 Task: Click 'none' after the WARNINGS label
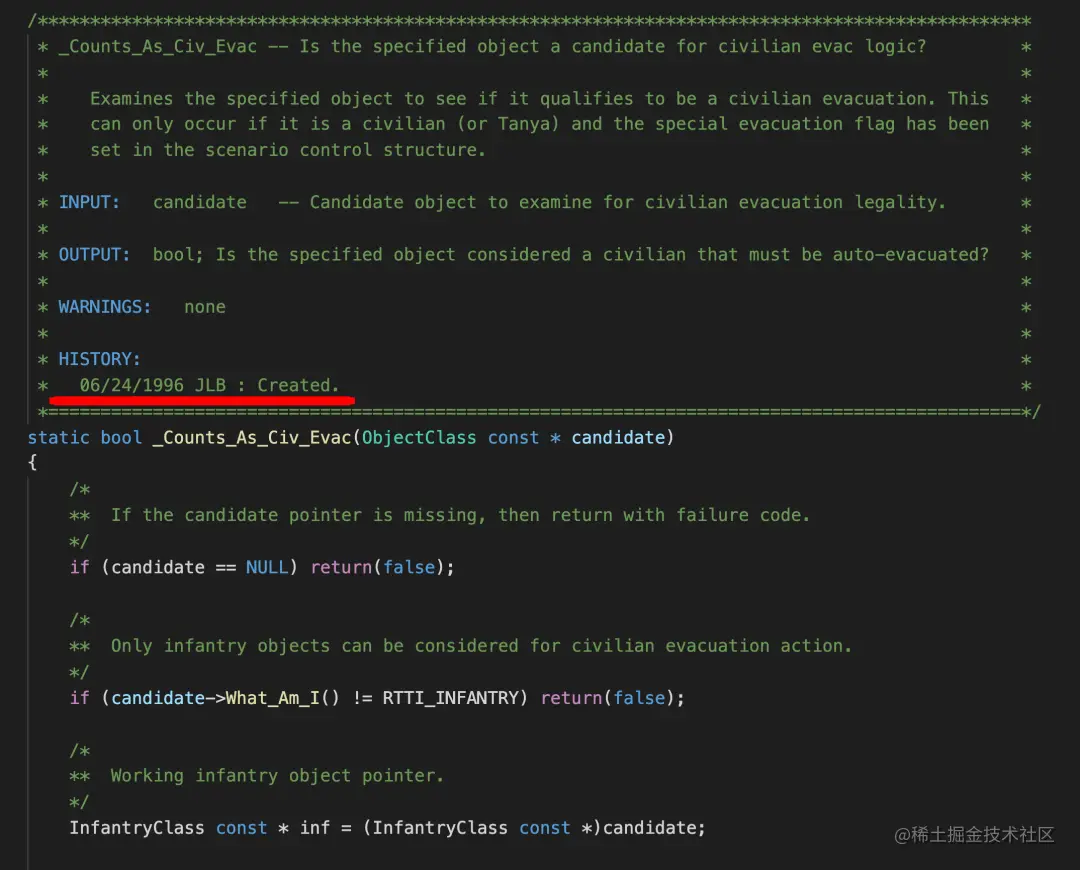pyautogui.click(x=205, y=307)
